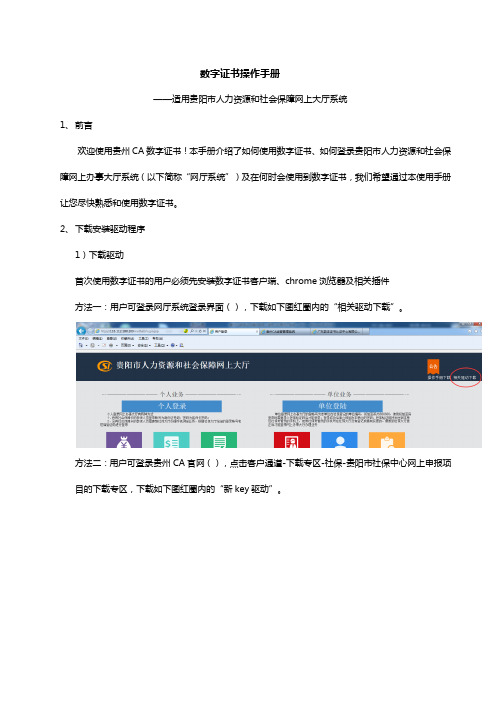
Task: Click the purple yen money-bag tile
Action: [x=124, y=440]
